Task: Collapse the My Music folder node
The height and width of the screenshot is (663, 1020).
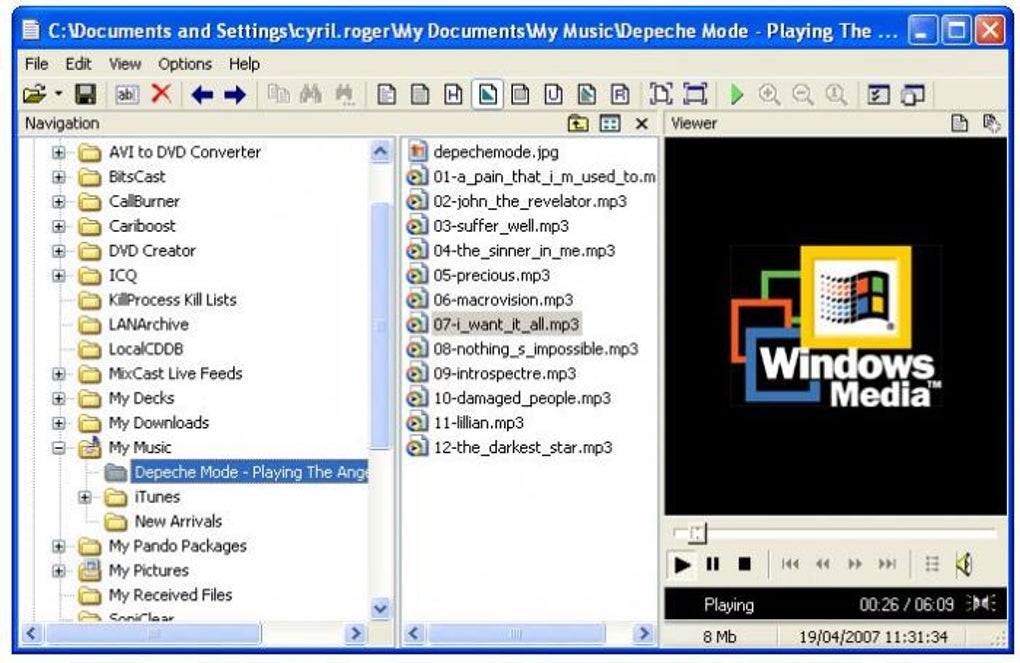Action: [59, 448]
